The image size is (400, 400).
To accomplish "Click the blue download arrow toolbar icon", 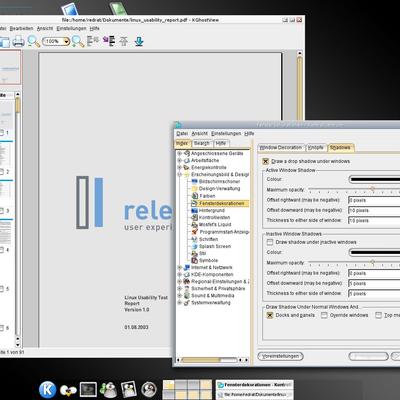I will pyautogui.click(x=139, y=41).
